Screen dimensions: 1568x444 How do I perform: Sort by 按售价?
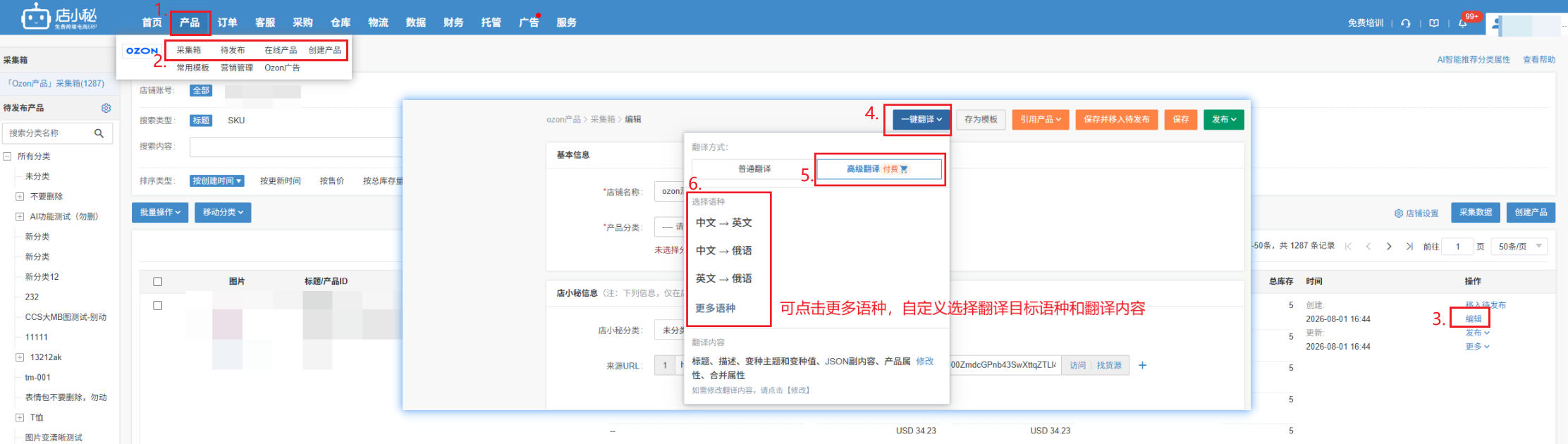coord(332,181)
